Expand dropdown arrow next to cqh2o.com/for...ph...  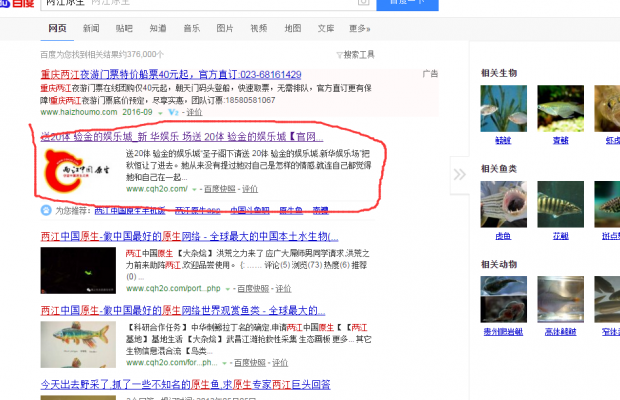pyautogui.click(x=224, y=363)
